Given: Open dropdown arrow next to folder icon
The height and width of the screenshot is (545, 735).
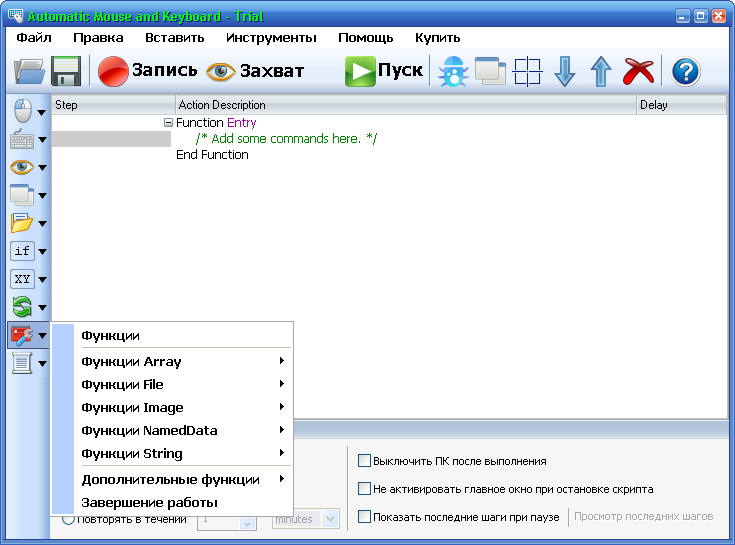Looking at the screenshot, I should (x=42, y=224).
